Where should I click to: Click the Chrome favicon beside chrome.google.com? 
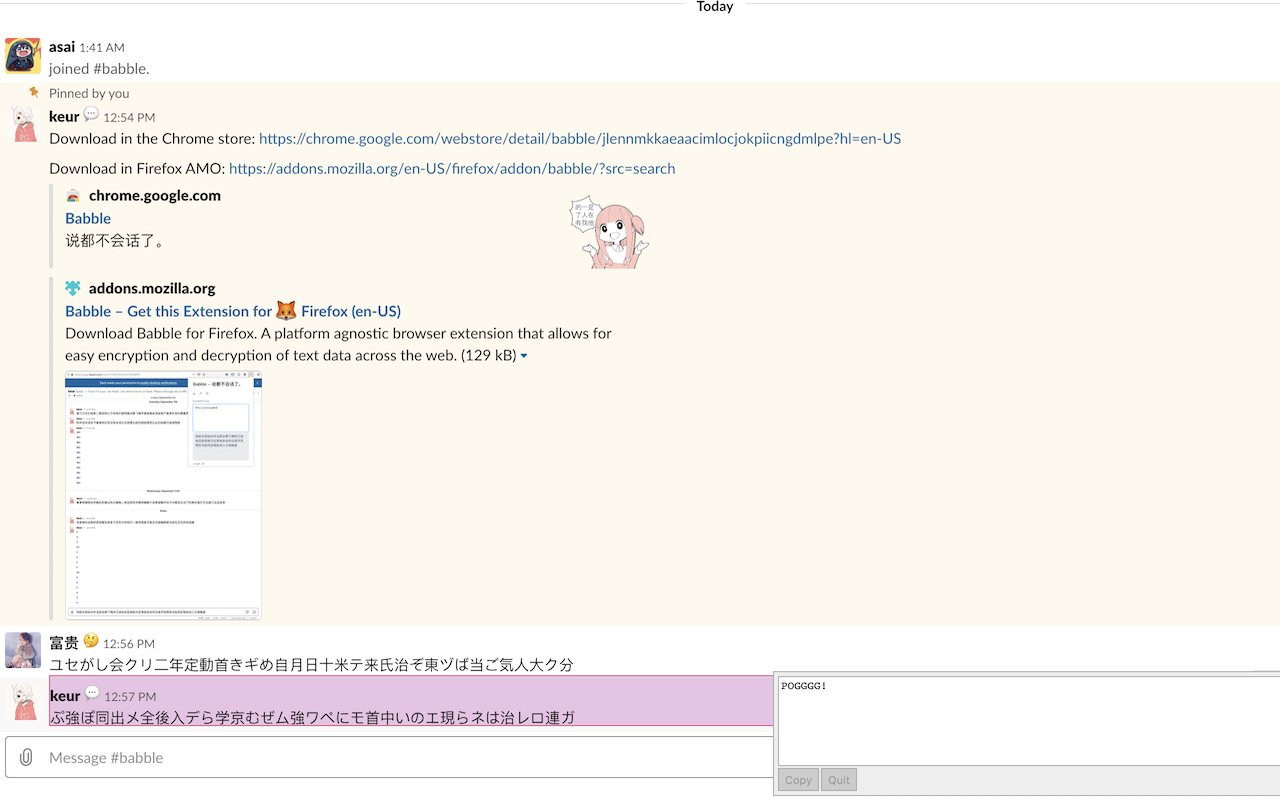[73, 195]
